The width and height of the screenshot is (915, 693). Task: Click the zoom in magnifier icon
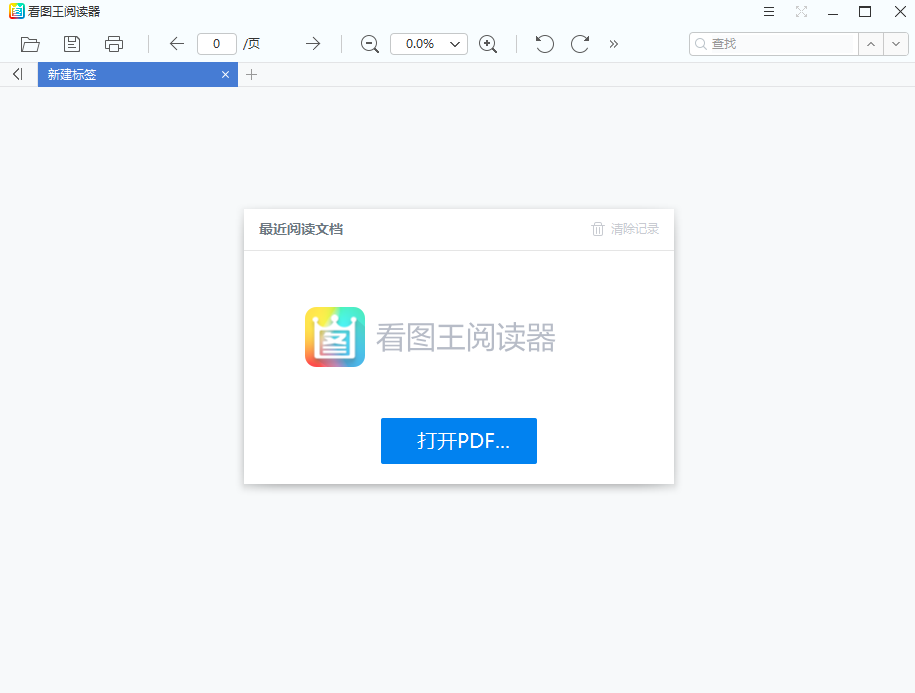click(x=488, y=44)
